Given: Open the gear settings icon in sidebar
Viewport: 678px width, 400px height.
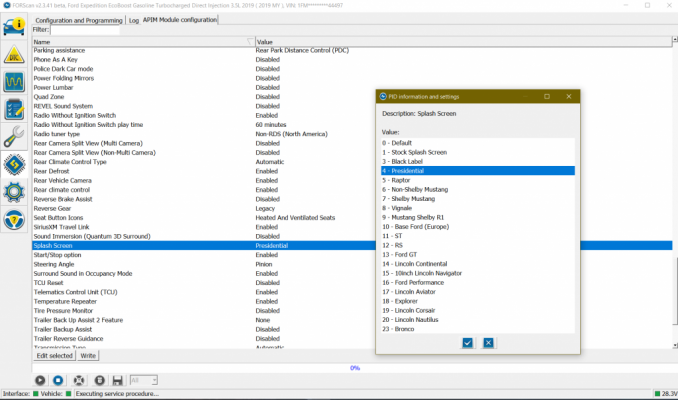Looking at the screenshot, I should click(14, 192).
